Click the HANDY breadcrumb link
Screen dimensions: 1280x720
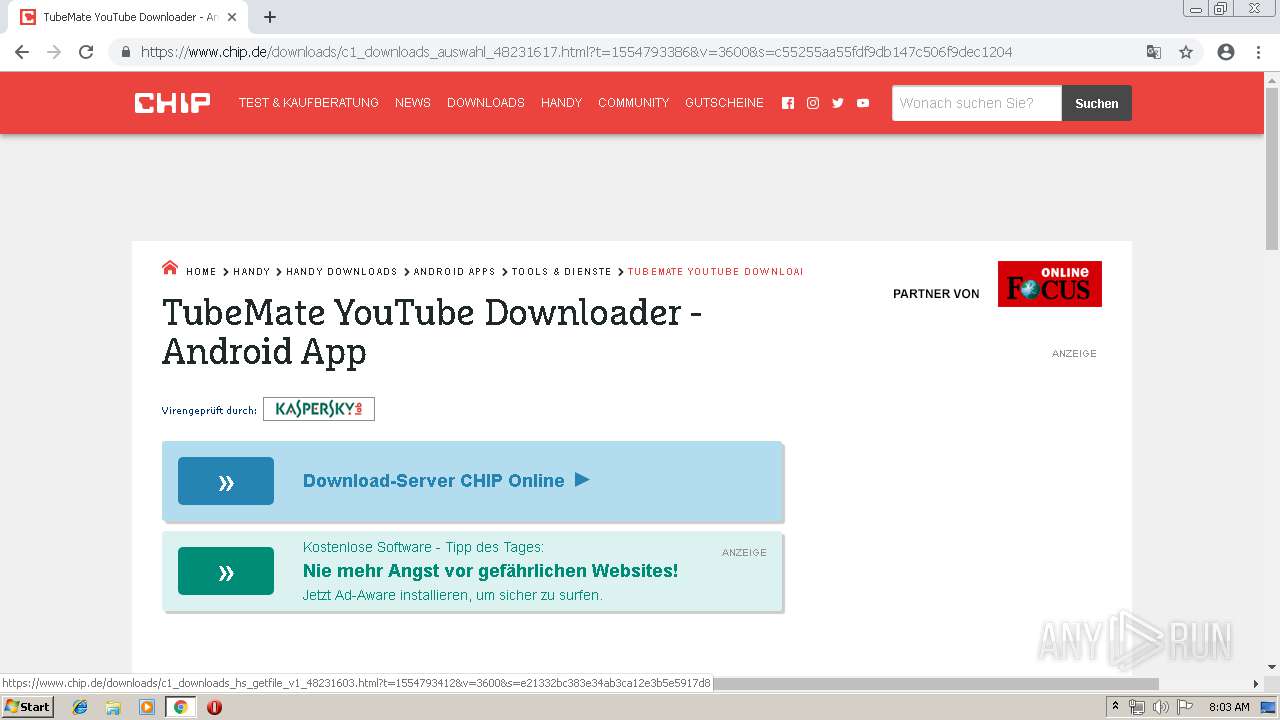[x=252, y=272]
